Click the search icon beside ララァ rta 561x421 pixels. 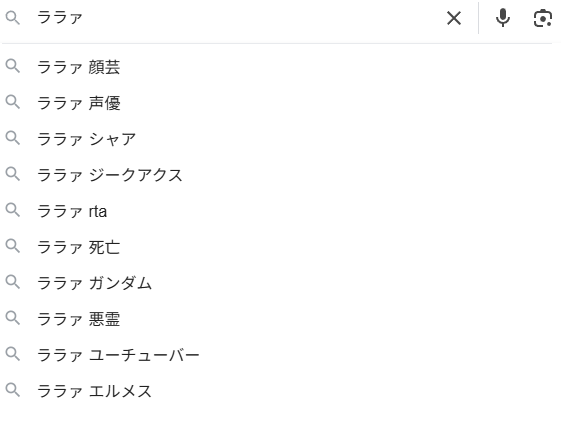click(x=13, y=210)
